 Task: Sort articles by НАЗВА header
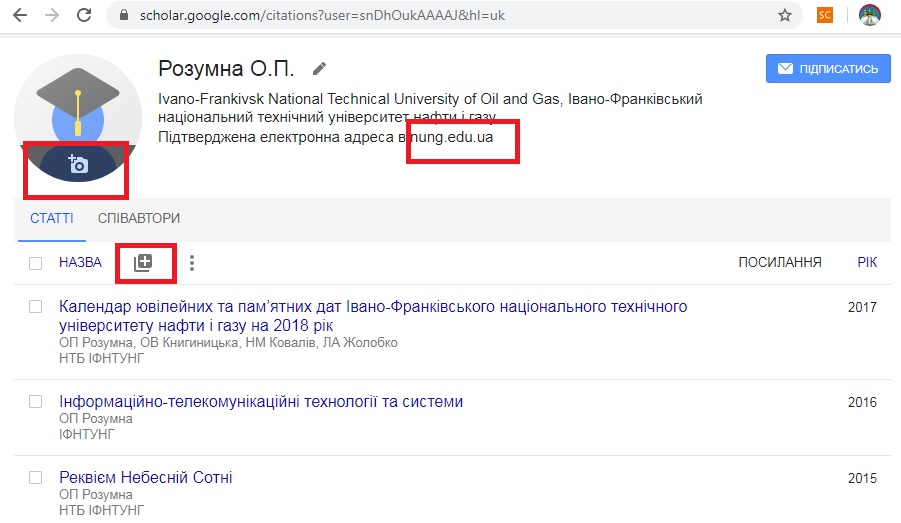tap(80, 263)
